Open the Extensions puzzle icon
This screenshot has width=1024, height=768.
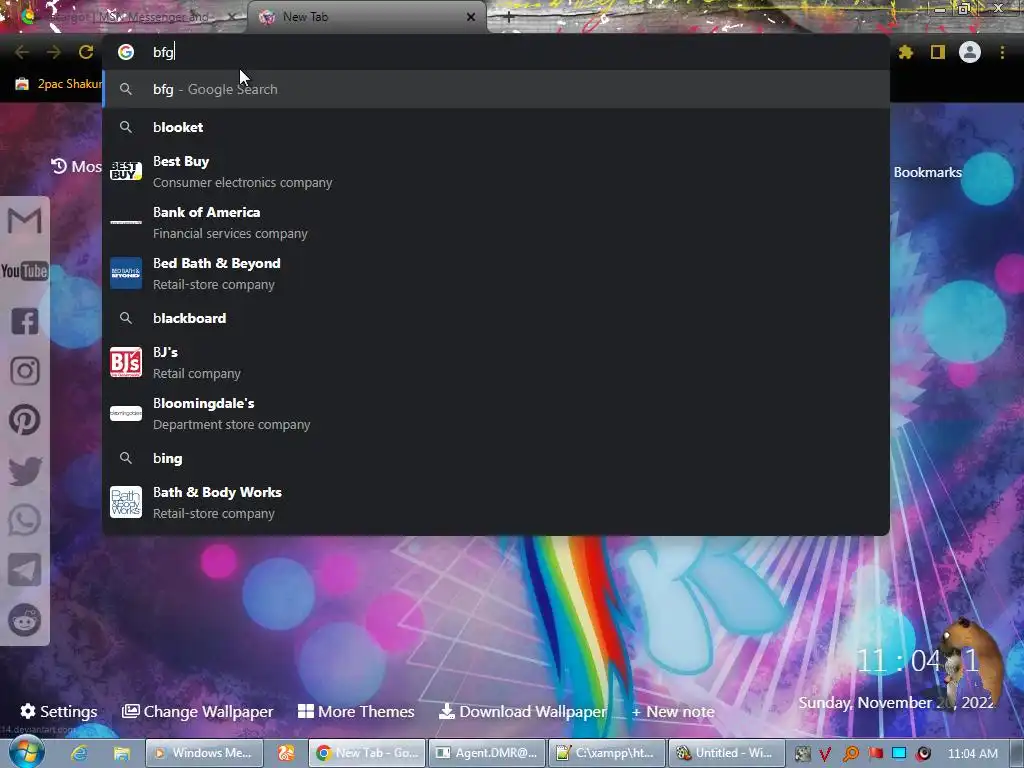905,52
